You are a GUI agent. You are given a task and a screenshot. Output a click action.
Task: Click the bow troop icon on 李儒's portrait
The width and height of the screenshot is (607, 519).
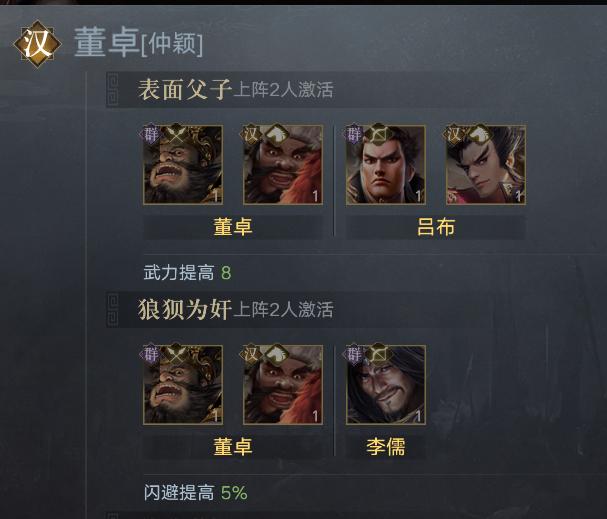point(379,354)
